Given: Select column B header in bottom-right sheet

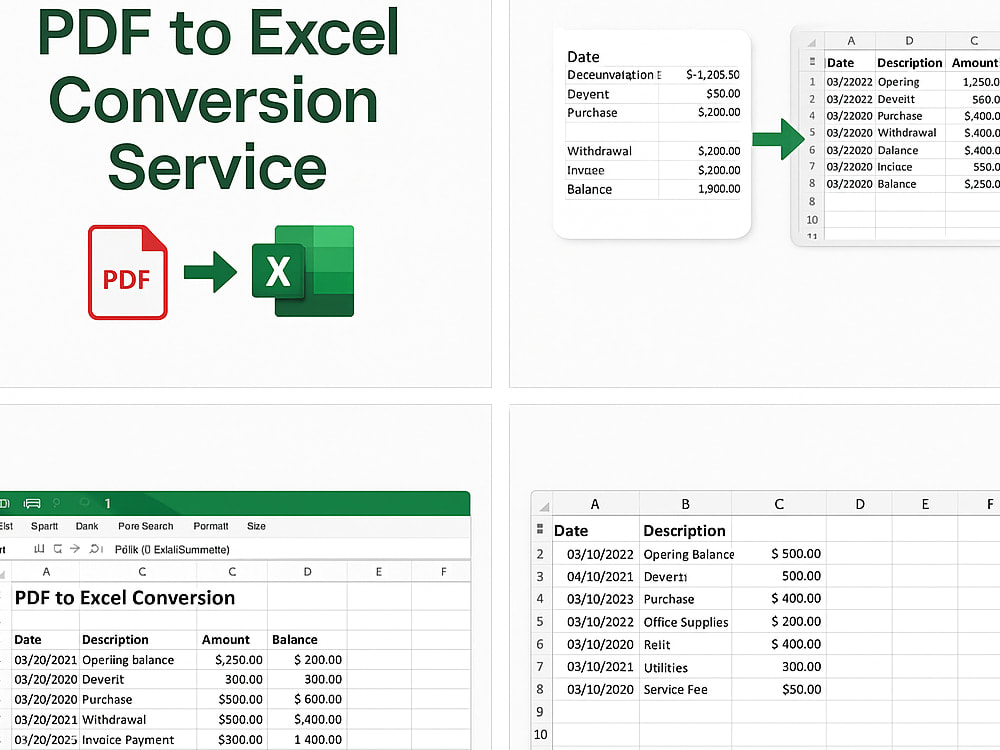Looking at the screenshot, I should tap(686, 504).
